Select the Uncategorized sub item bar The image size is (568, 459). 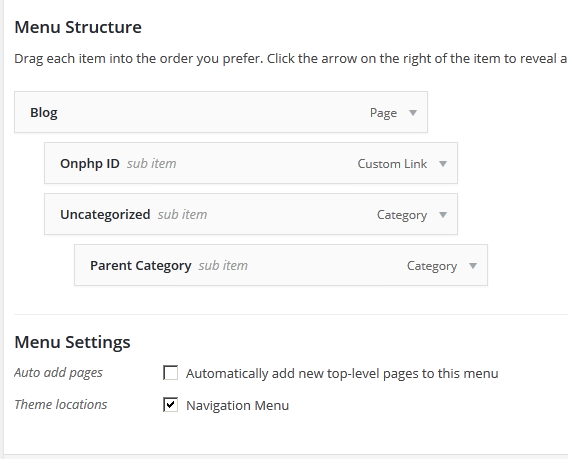tap(251, 214)
